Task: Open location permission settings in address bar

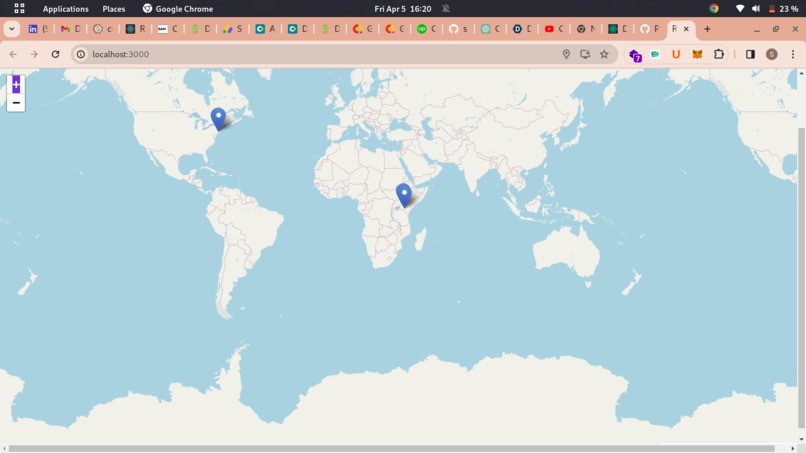Action: tap(566, 54)
